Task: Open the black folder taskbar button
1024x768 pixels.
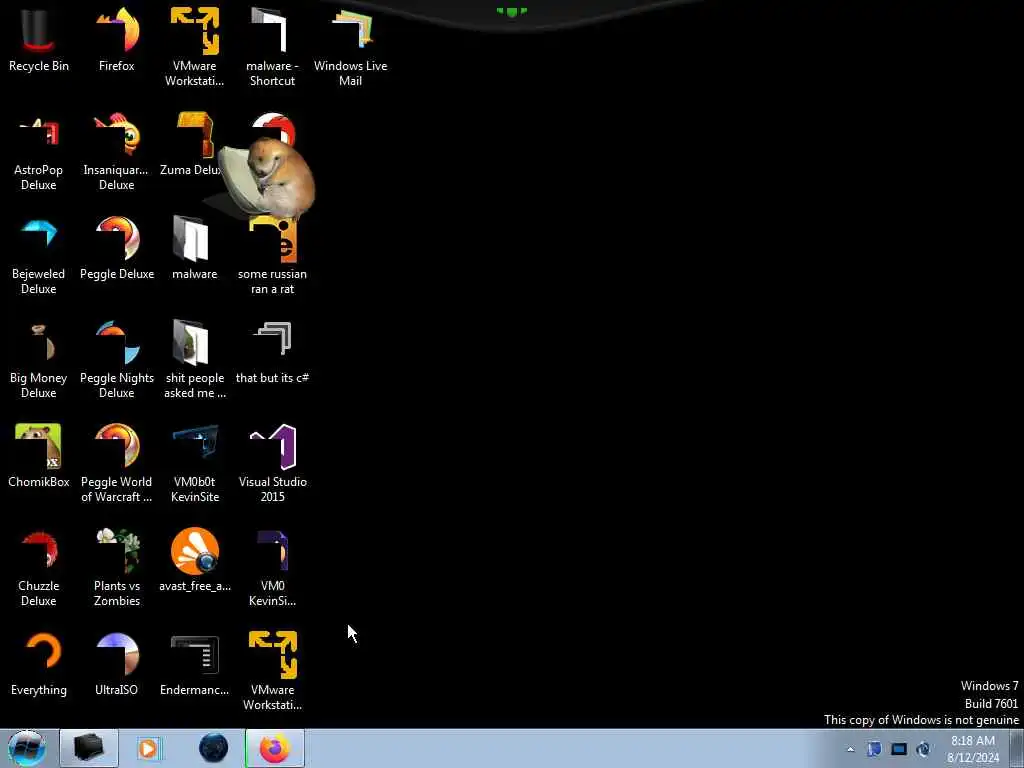Action: [89, 748]
